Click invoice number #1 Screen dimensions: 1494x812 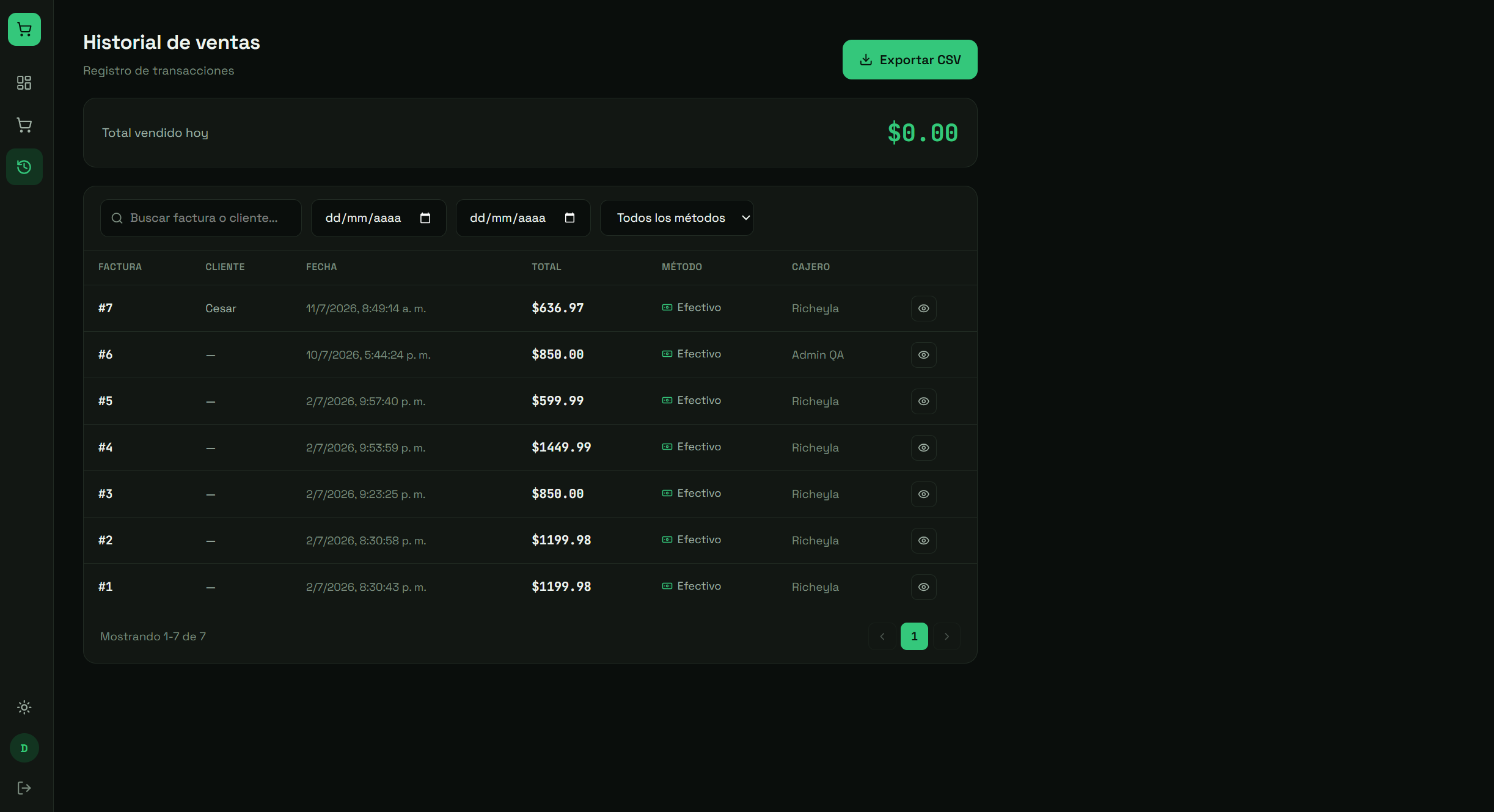pyautogui.click(x=106, y=587)
